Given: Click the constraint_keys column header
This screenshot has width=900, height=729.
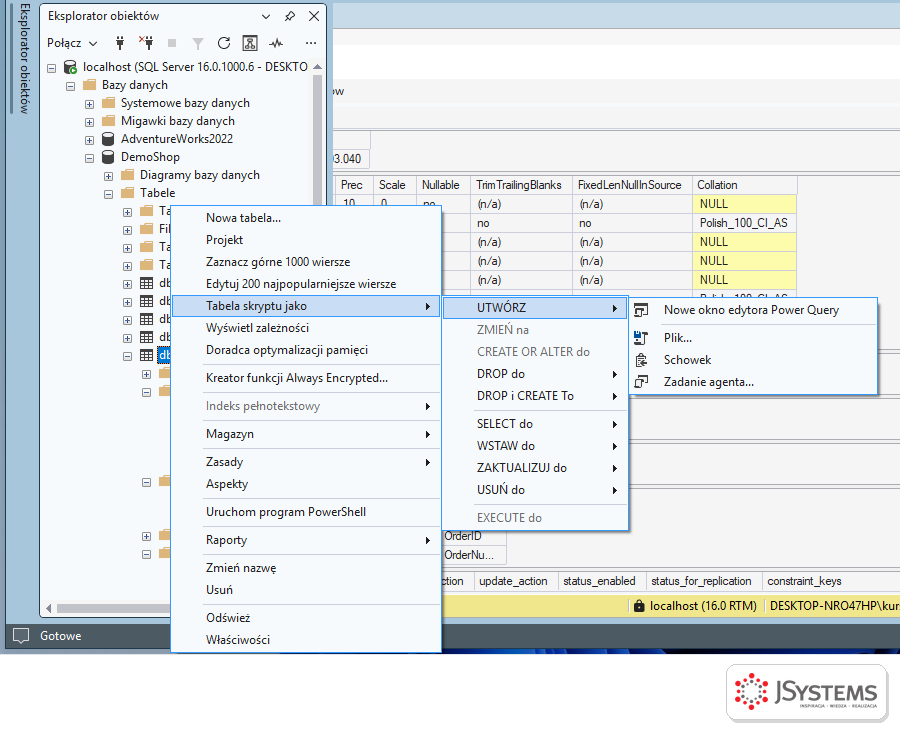Looking at the screenshot, I should pyautogui.click(x=804, y=581).
